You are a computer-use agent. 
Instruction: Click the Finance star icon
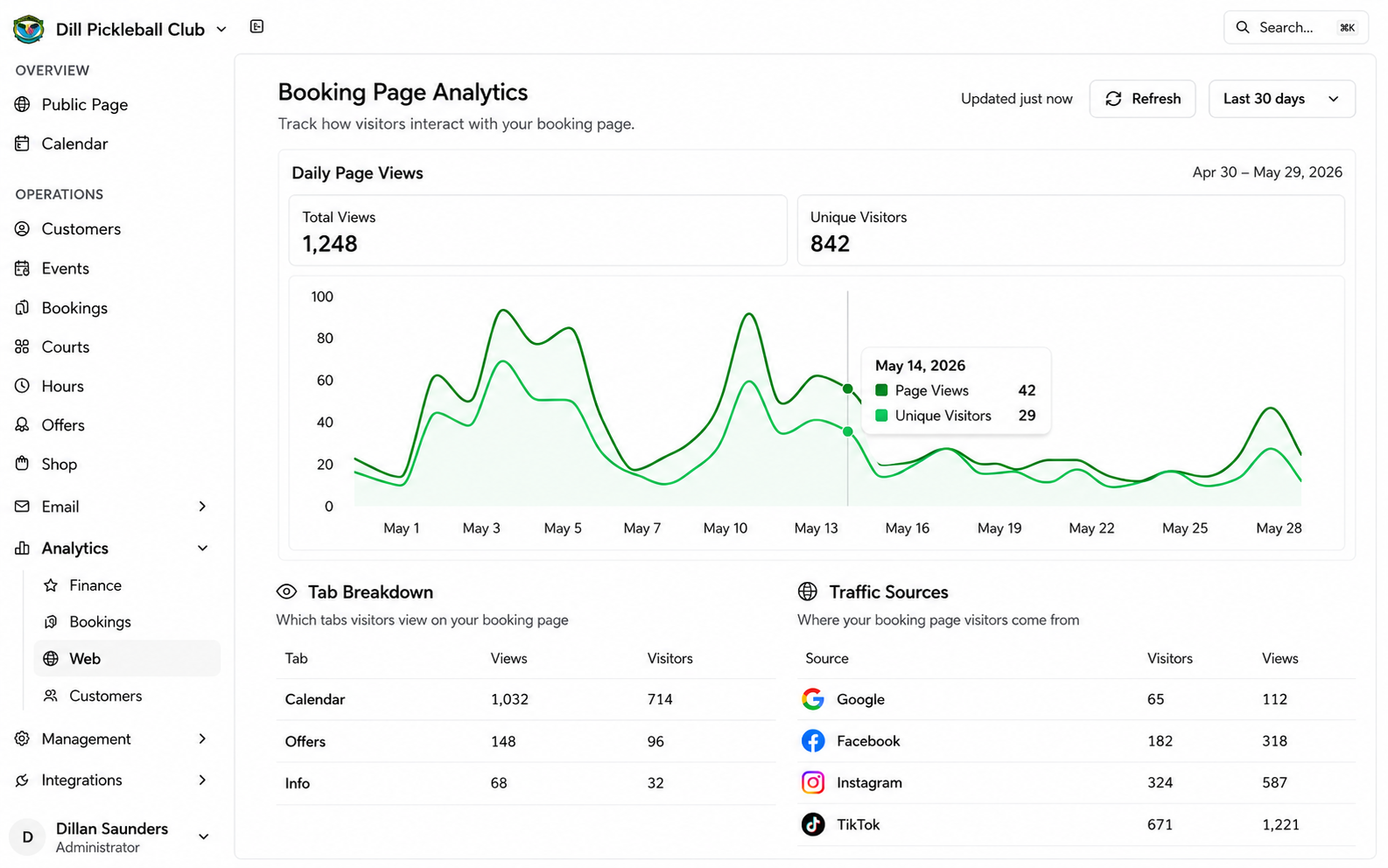51,584
